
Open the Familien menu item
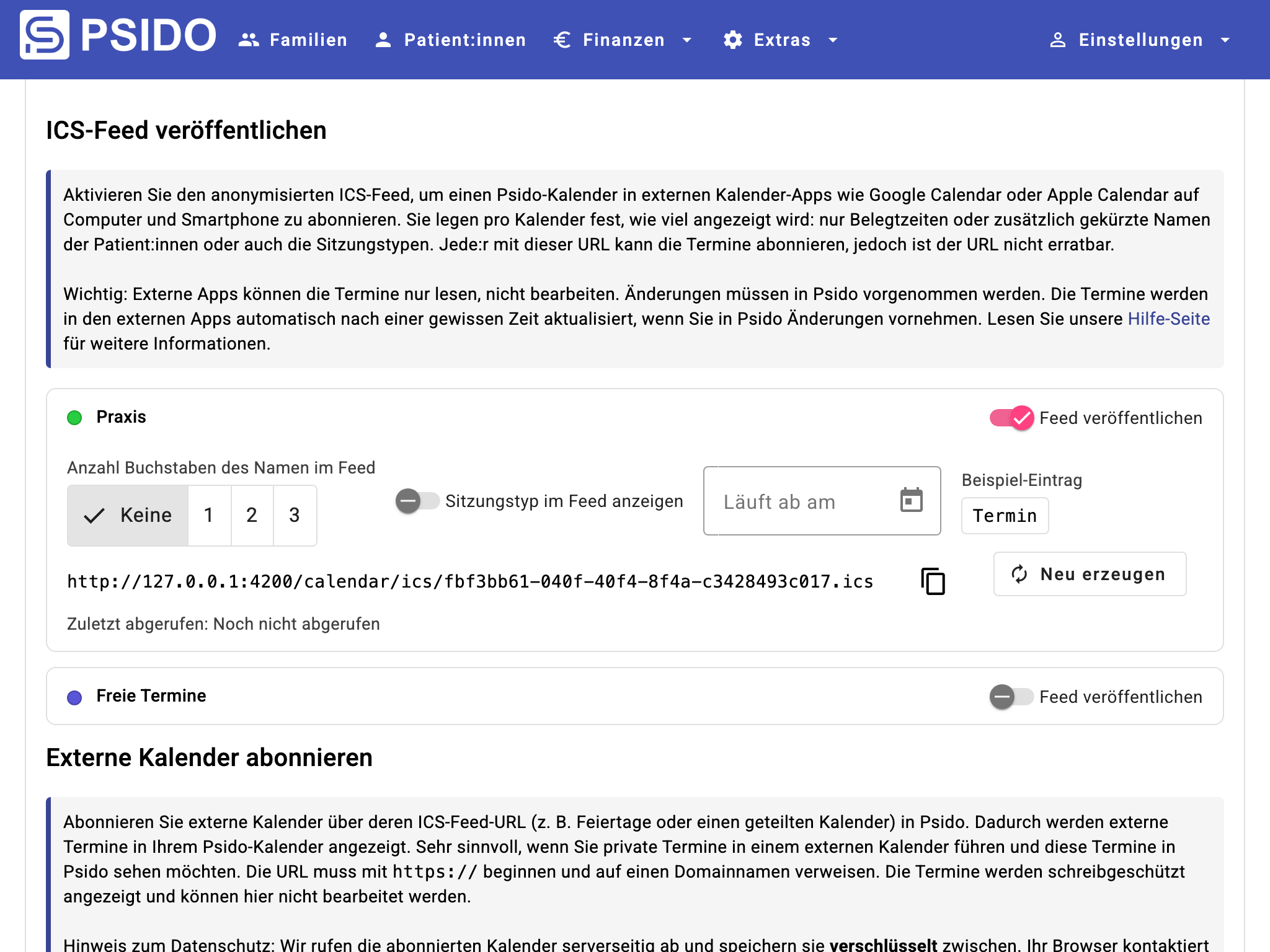click(x=293, y=40)
